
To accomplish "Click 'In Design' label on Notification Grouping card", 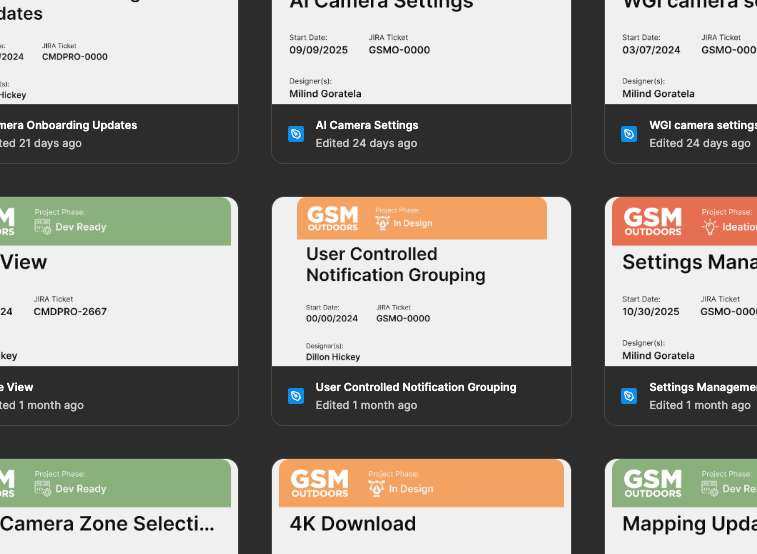I will [413, 223].
